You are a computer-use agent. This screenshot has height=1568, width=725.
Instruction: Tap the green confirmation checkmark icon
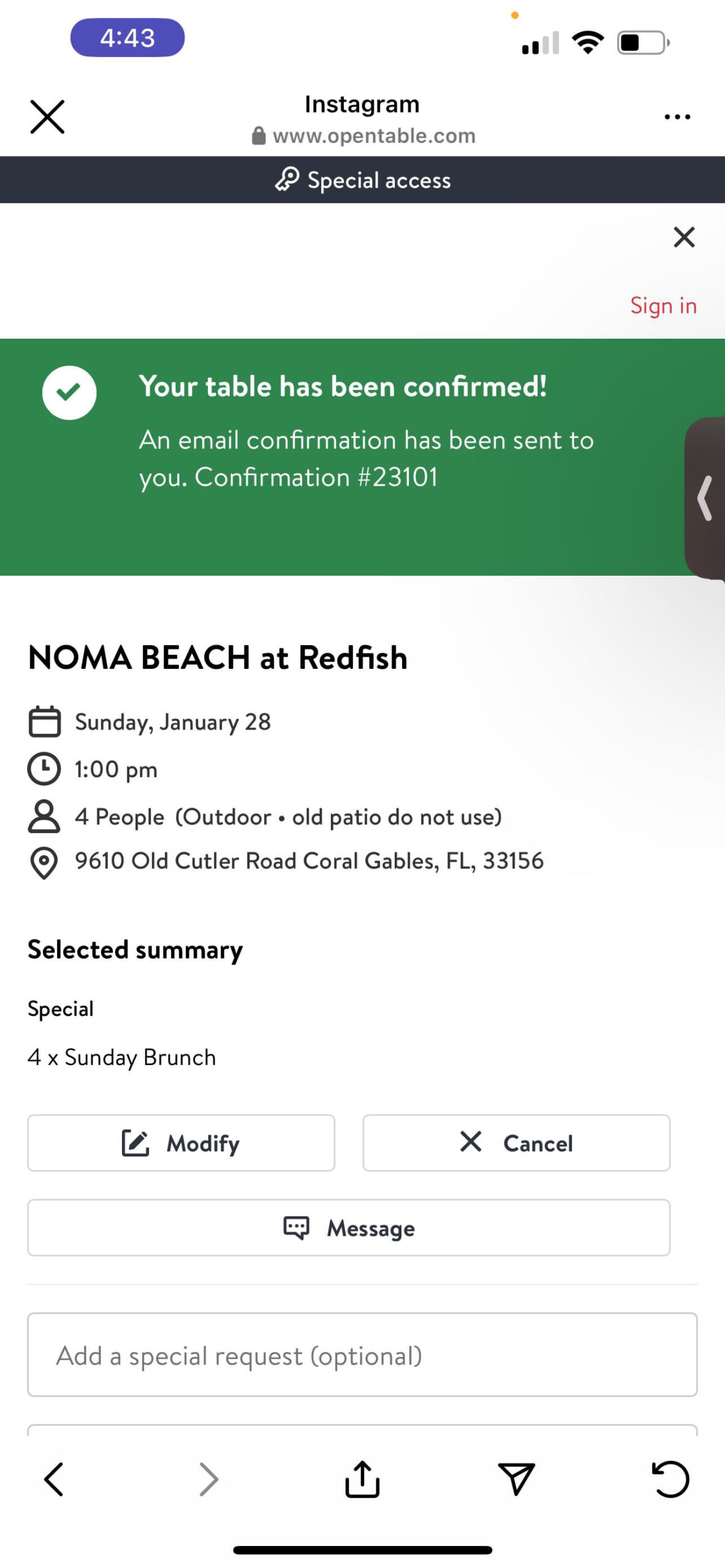pos(69,393)
